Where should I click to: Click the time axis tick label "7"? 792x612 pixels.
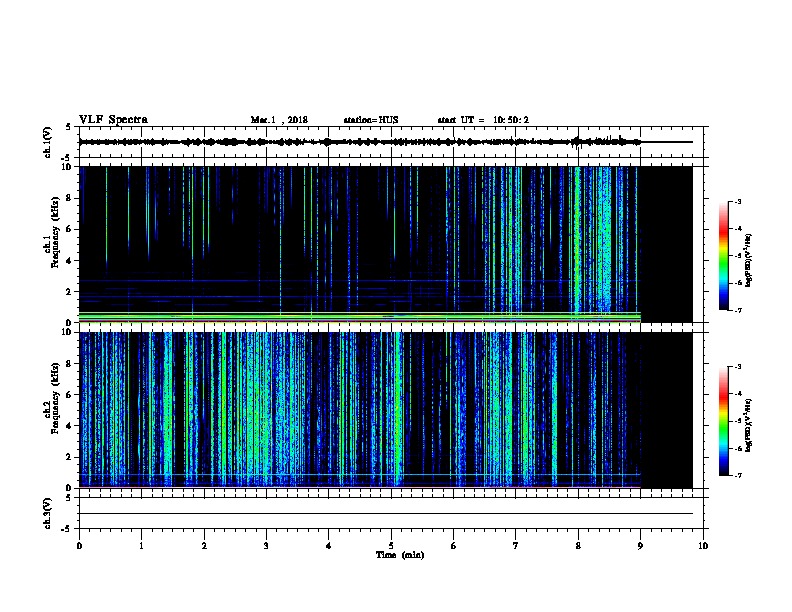[x=516, y=546]
